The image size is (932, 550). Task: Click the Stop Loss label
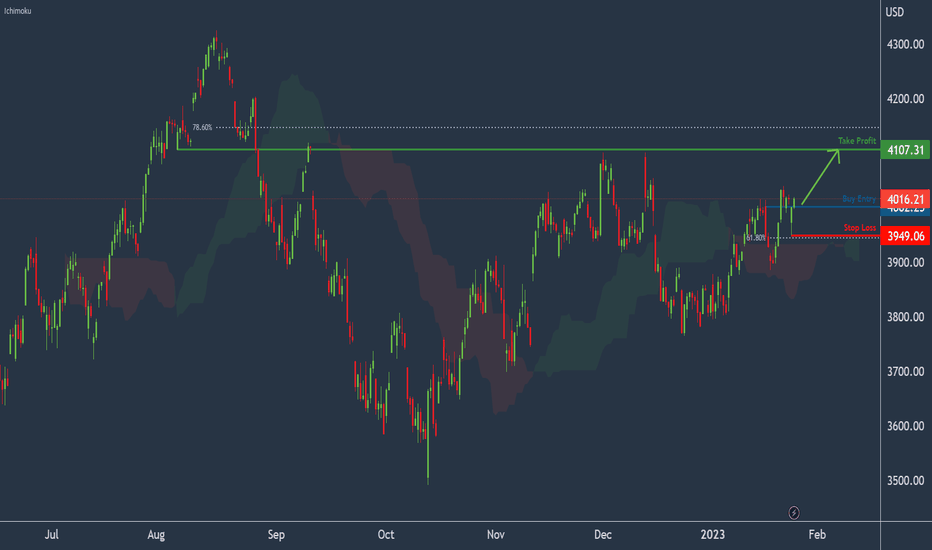click(859, 228)
